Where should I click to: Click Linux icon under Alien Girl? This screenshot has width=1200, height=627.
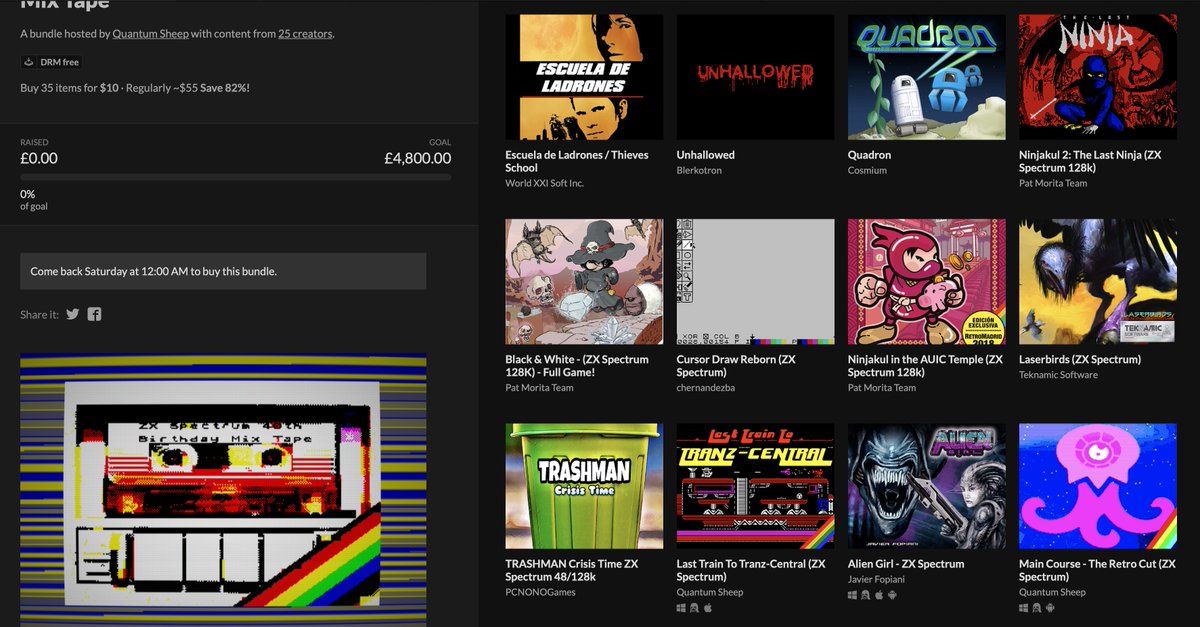point(866,594)
